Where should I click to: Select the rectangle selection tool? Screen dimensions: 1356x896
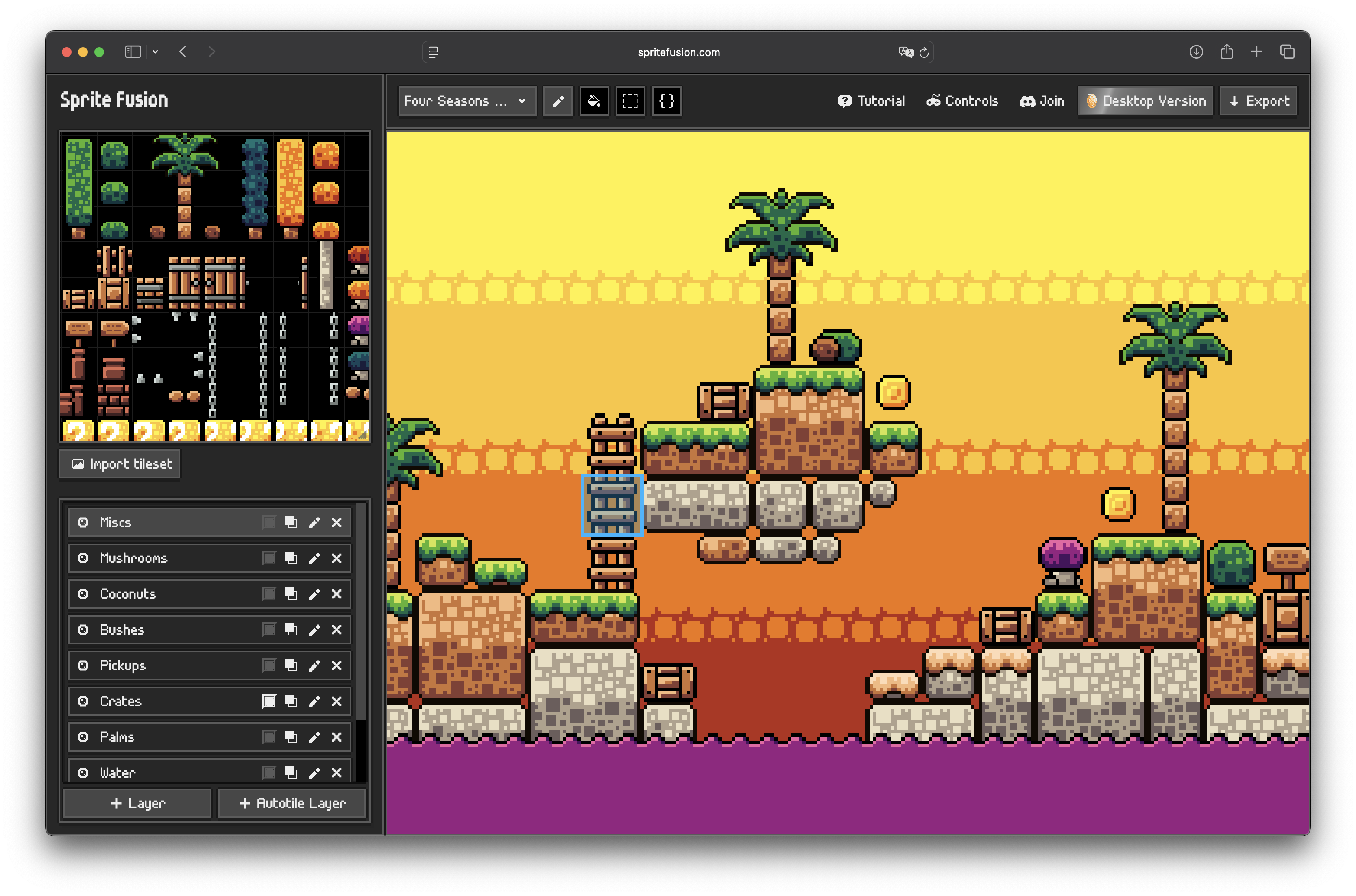coord(630,101)
